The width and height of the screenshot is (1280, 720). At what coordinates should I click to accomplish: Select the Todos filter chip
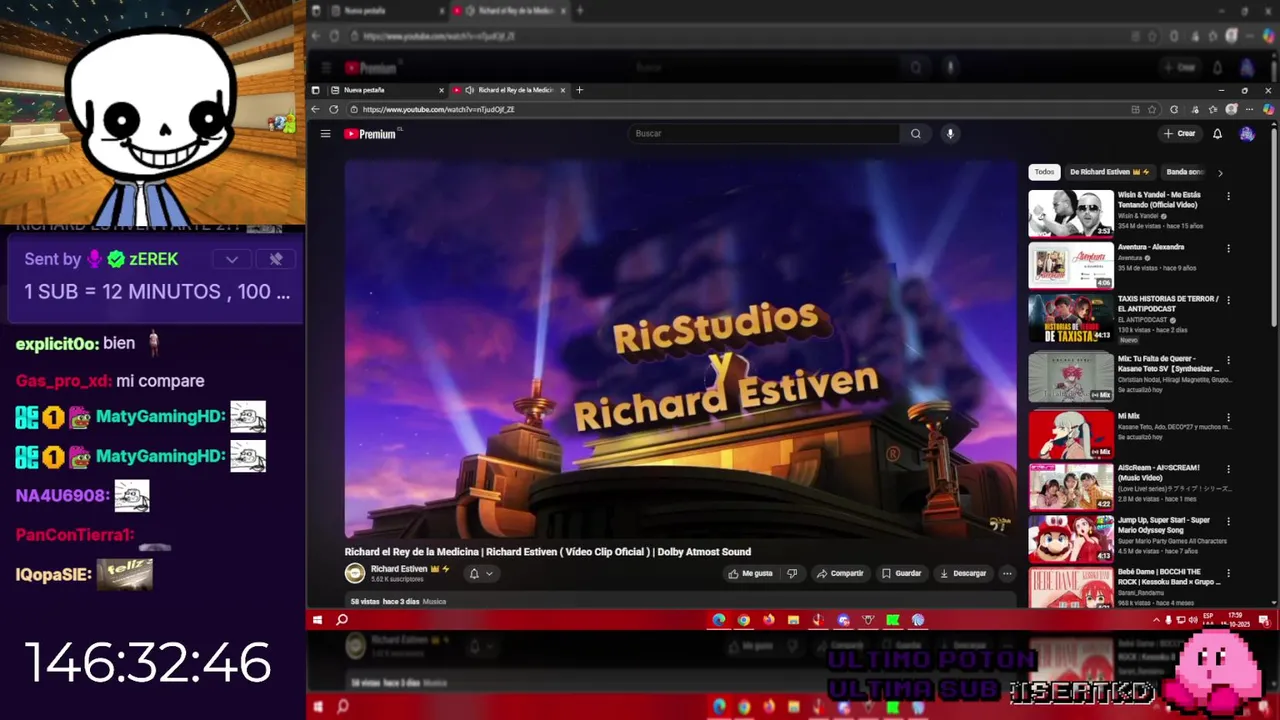click(1044, 172)
